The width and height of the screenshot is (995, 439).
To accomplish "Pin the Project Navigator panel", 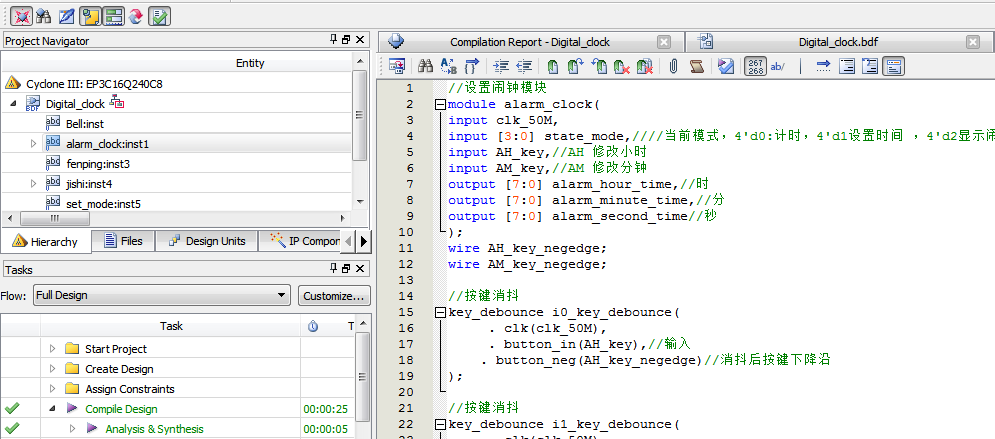I will [334, 40].
